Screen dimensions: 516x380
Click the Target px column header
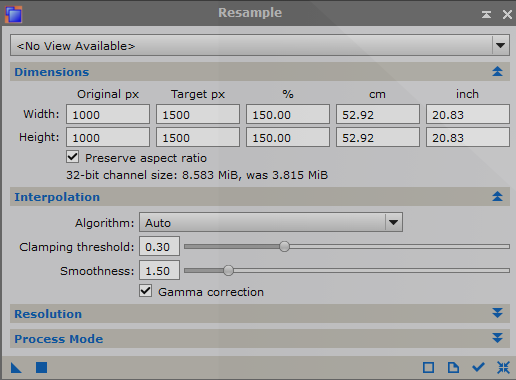[x=198, y=94]
